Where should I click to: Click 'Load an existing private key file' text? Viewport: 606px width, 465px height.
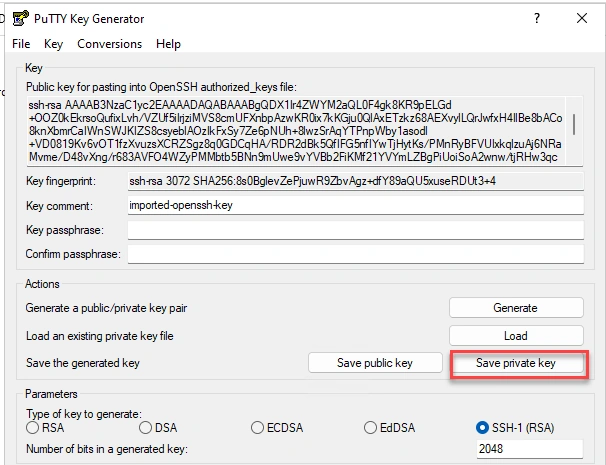tap(100, 336)
